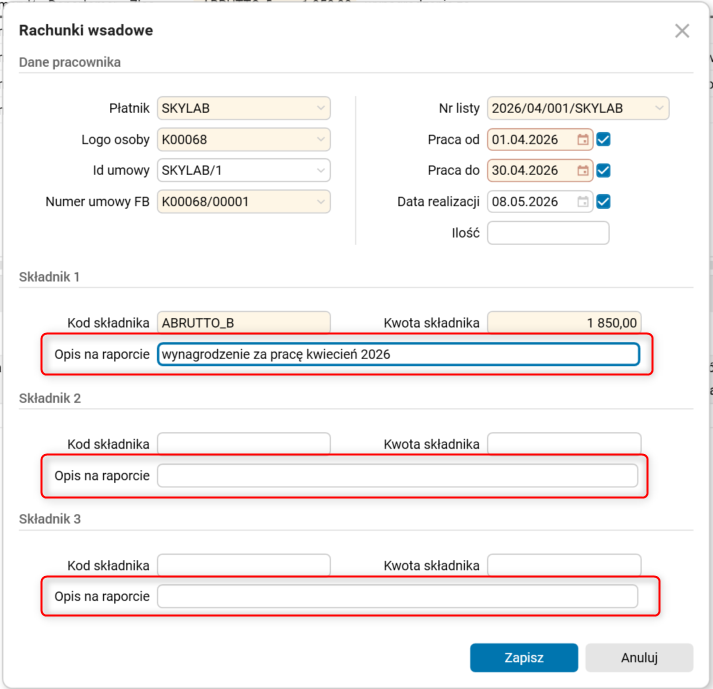Click Składnik 2 Kwota składnika field
Screen dimensions: 713x689
[564, 444]
